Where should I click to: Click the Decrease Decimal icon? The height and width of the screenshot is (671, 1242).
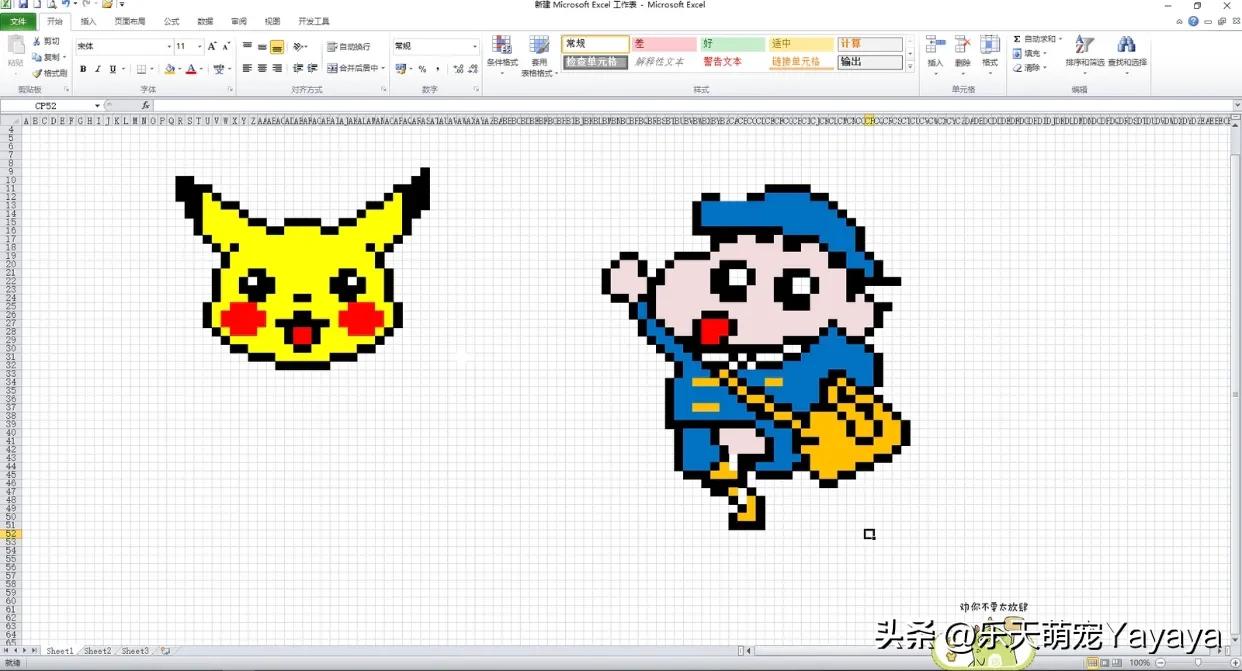(x=472, y=69)
